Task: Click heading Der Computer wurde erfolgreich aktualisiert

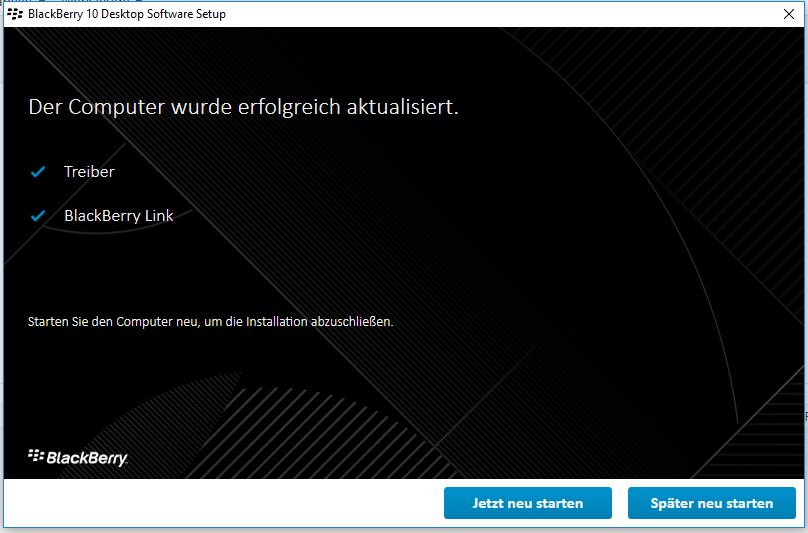Action: [x=243, y=107]
